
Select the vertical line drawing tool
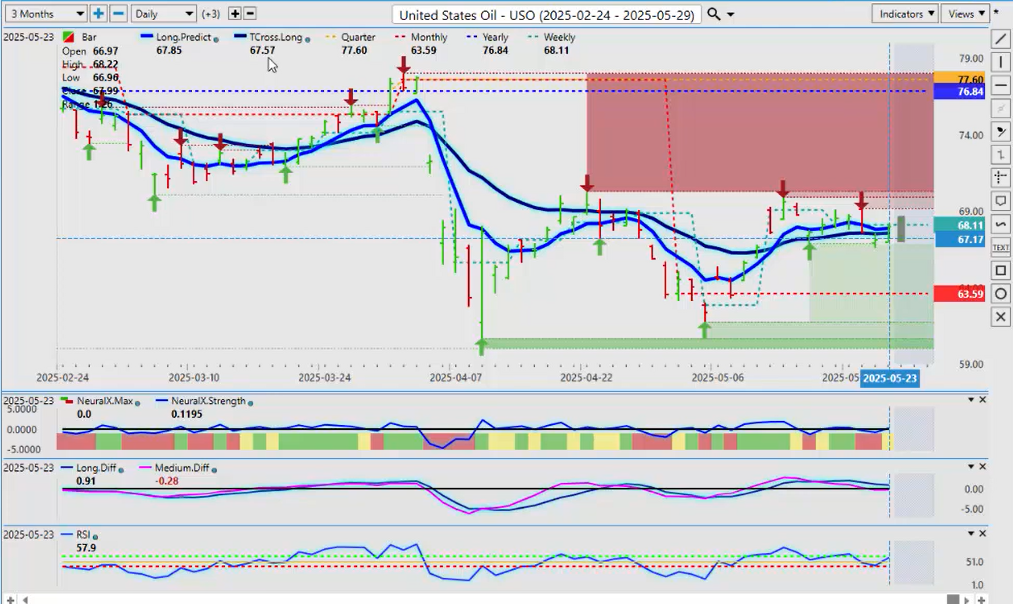click(x=1001, y=63)
